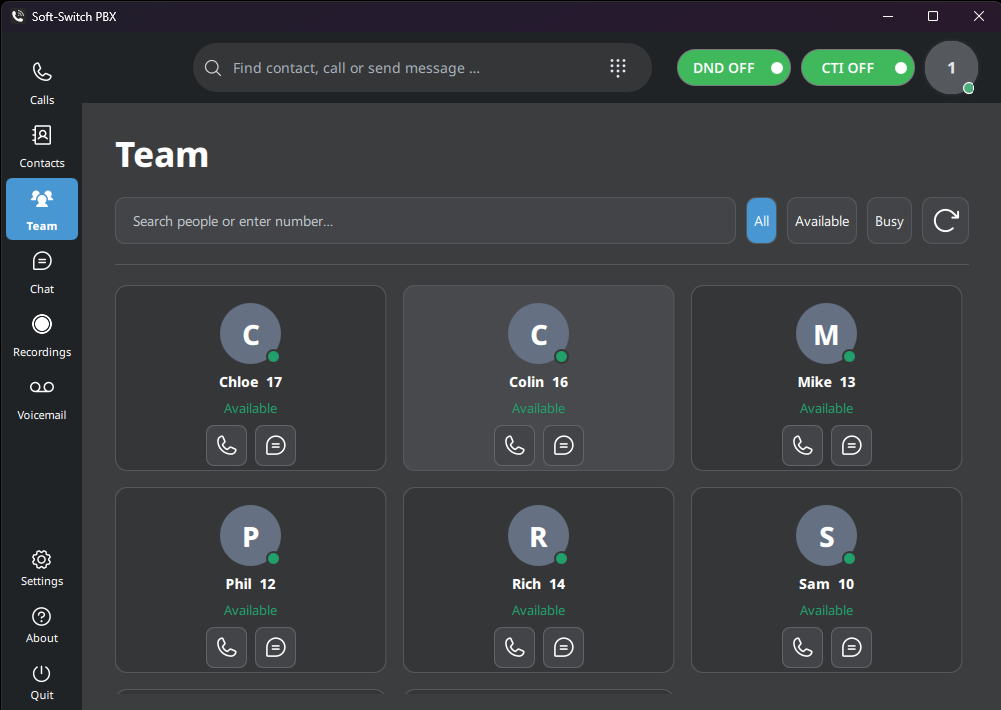Image resolution: width=1001 pixels, height=710 pixels.
Task: Send chat message to Chloe 17
Action: (275, 445)
